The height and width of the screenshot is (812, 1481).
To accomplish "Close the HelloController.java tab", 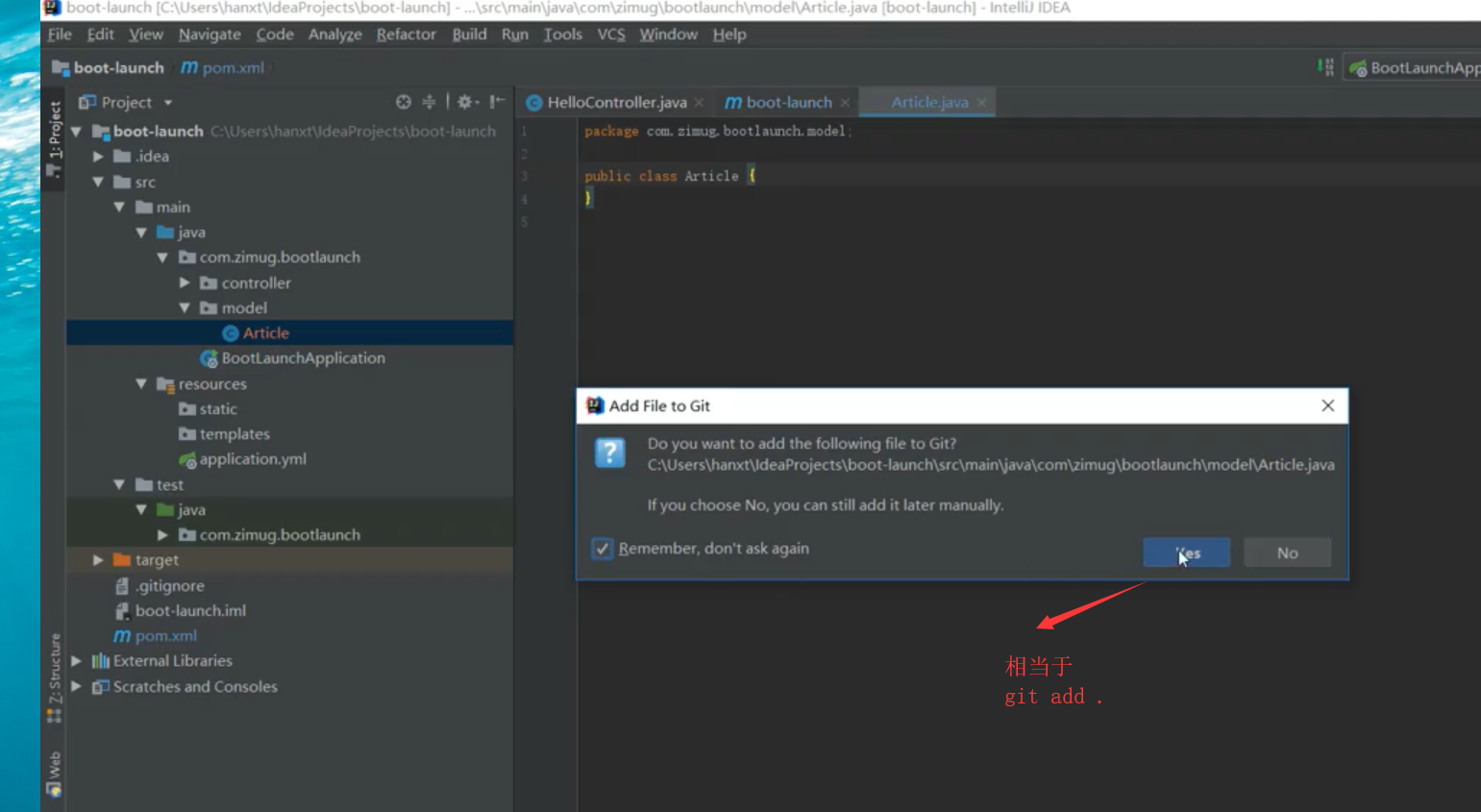I will (x=700, y=103).
